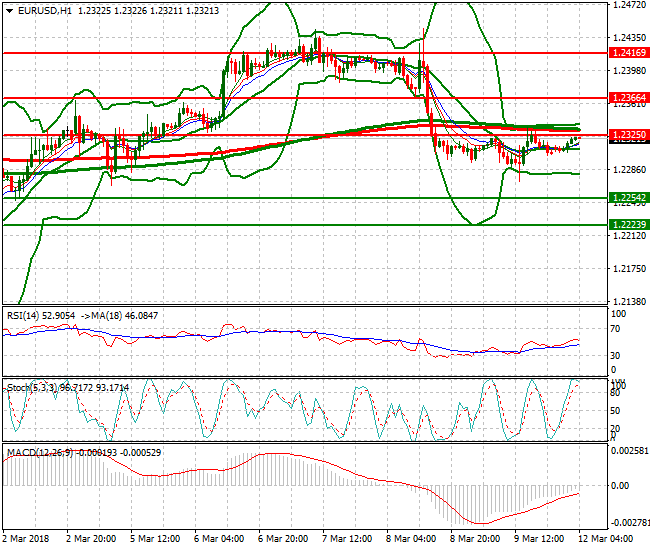Click the RSI(14) indicator label
650x550 pixels.
click(x=29, y=315)
